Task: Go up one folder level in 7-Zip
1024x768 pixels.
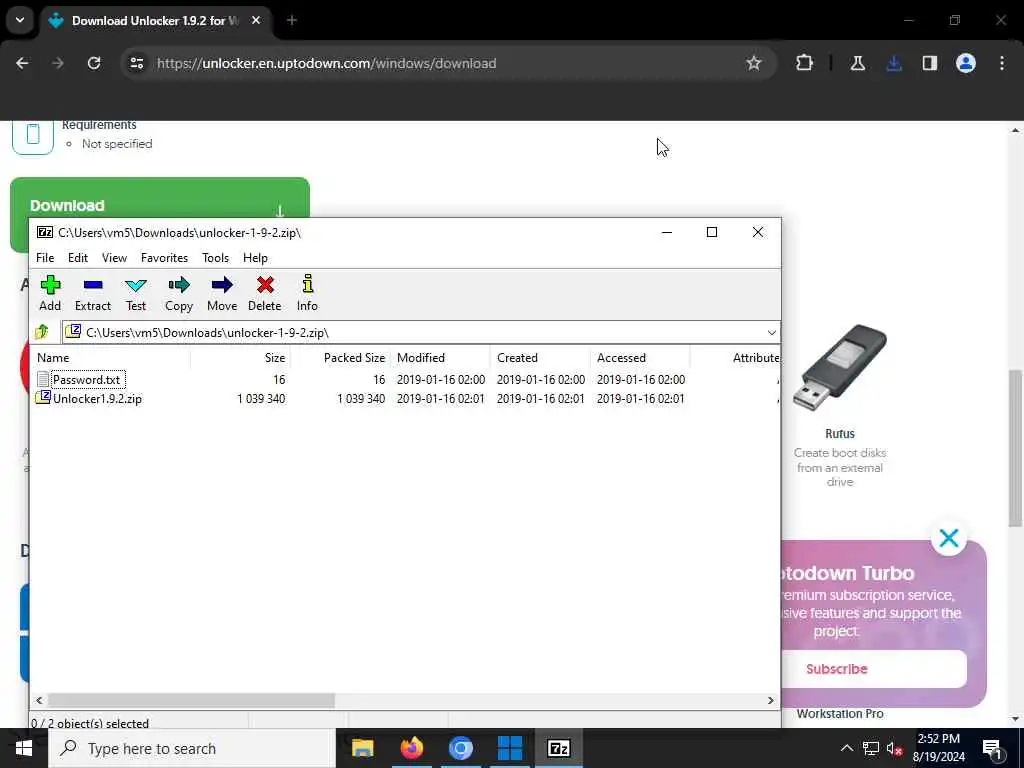Action: pos(42,332)
